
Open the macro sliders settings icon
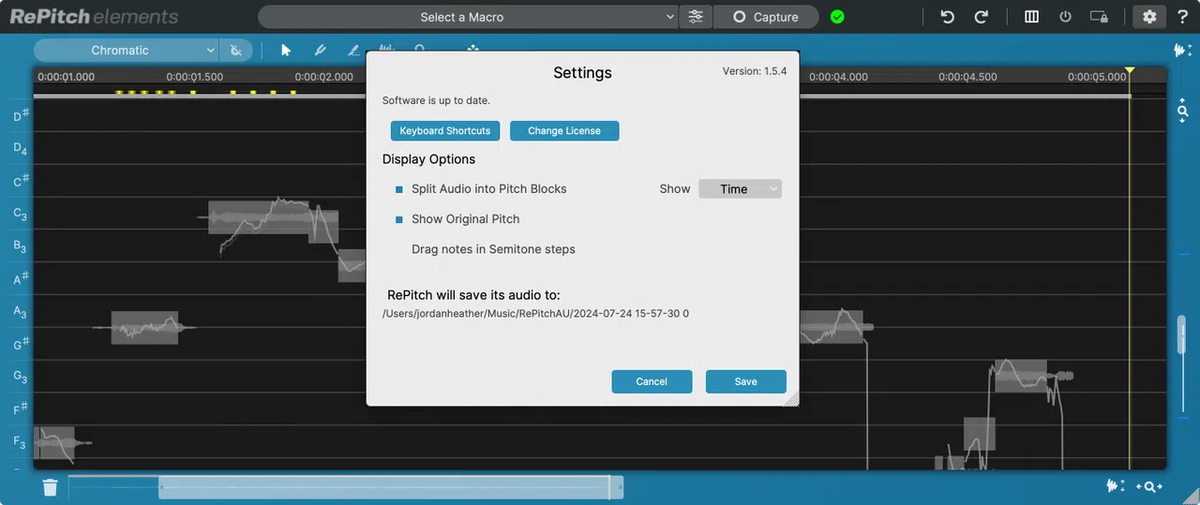[696, 17]
